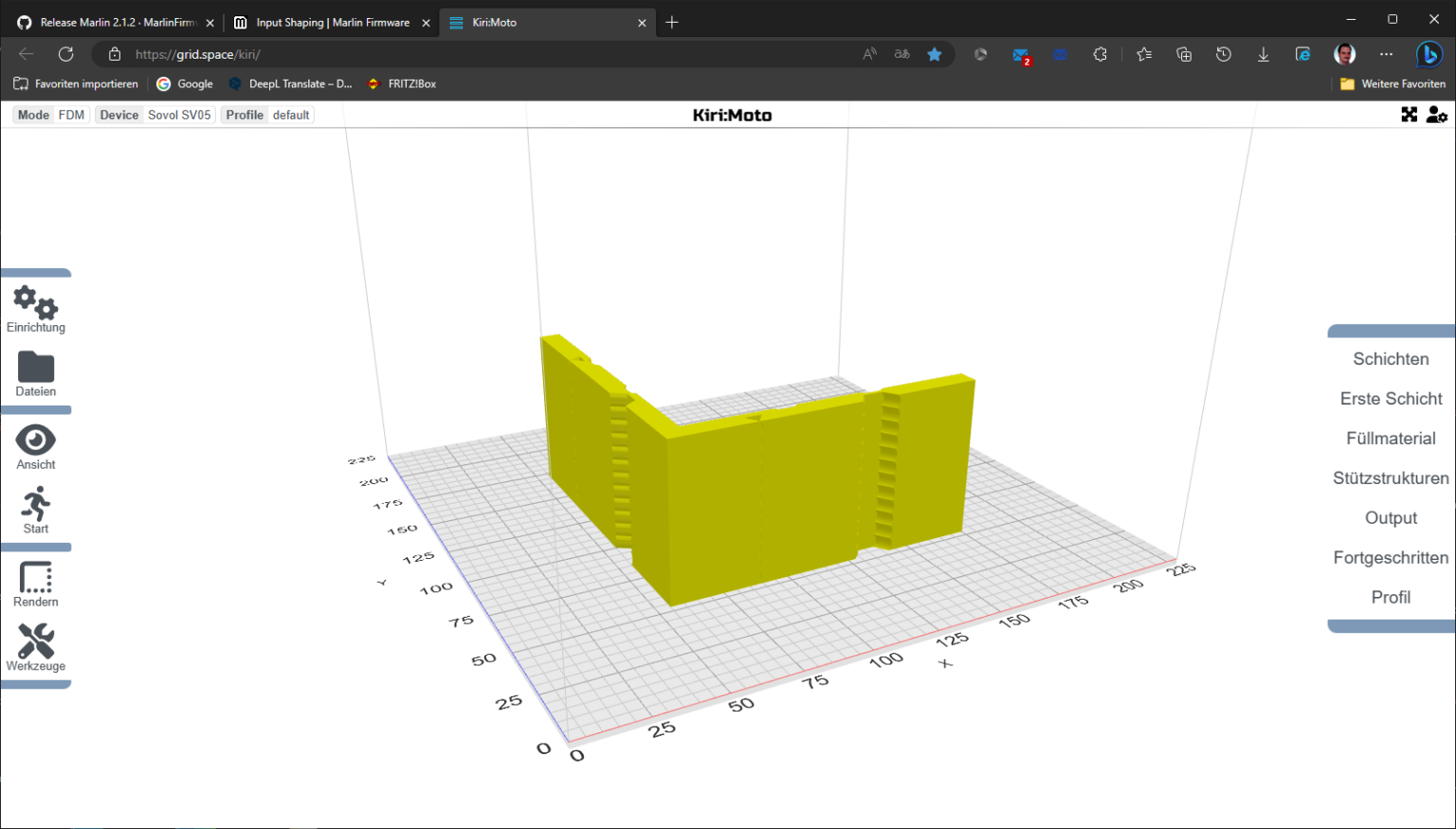Switch to the Release Marlin 2.1.2 tab
Image resolution: width=1456 pixels, height=829 pixels.
point(116,22)
